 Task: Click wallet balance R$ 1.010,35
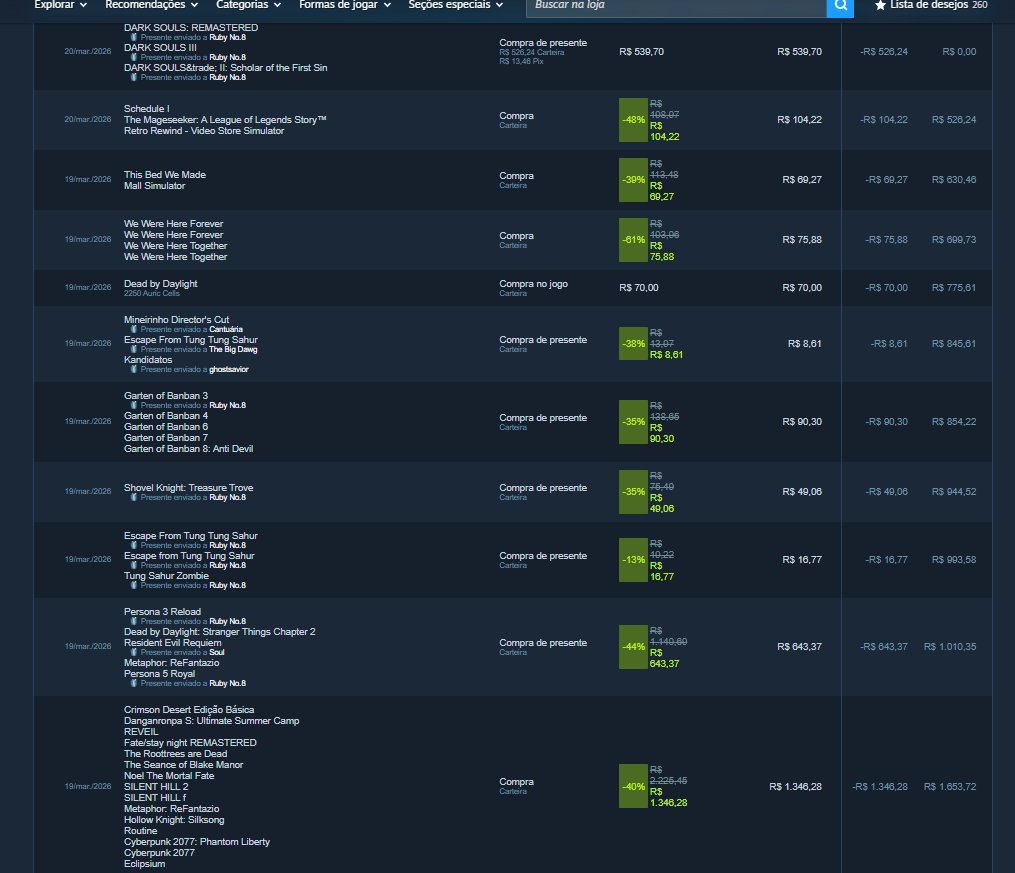tap(950, 646)
